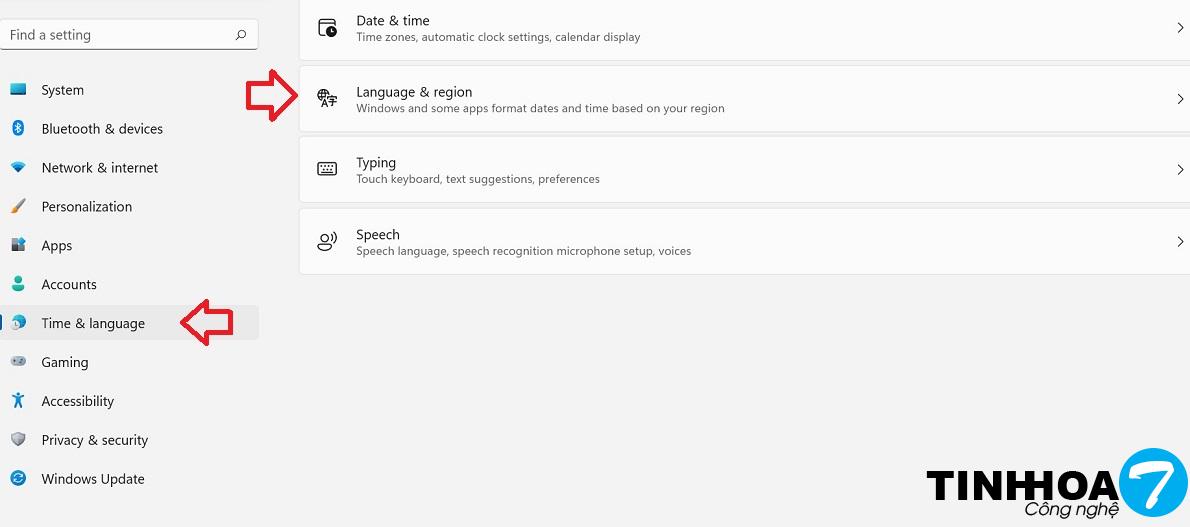This screenshot has width=1190, height=527.
Task: Open Speech settings using right chevron
Action: 1180,242
